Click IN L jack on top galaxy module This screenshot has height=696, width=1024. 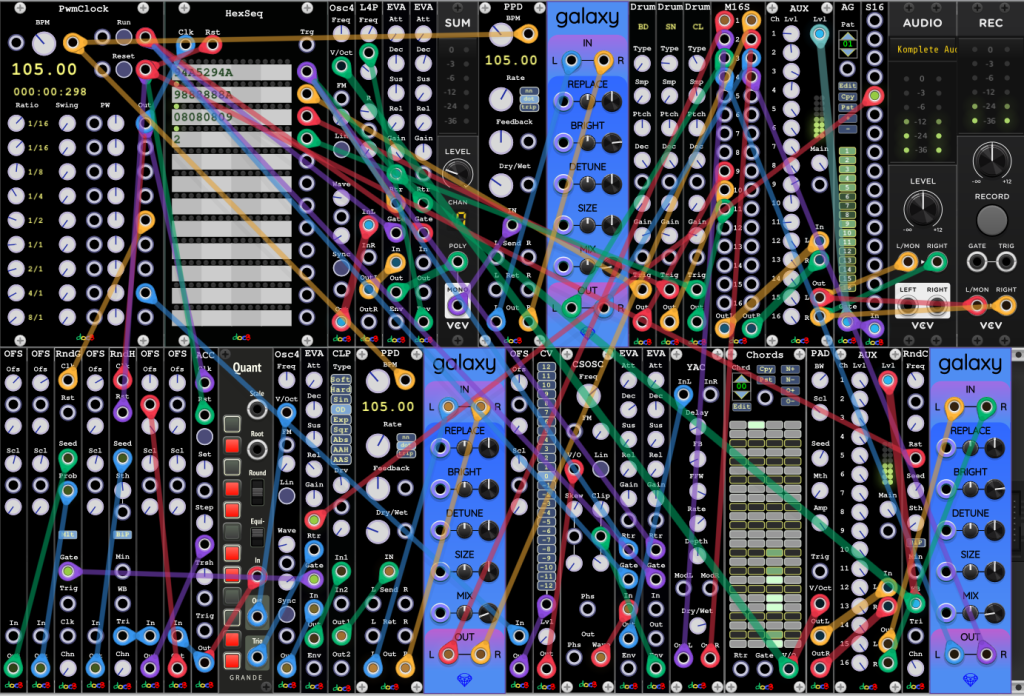[x=571, y=62]
